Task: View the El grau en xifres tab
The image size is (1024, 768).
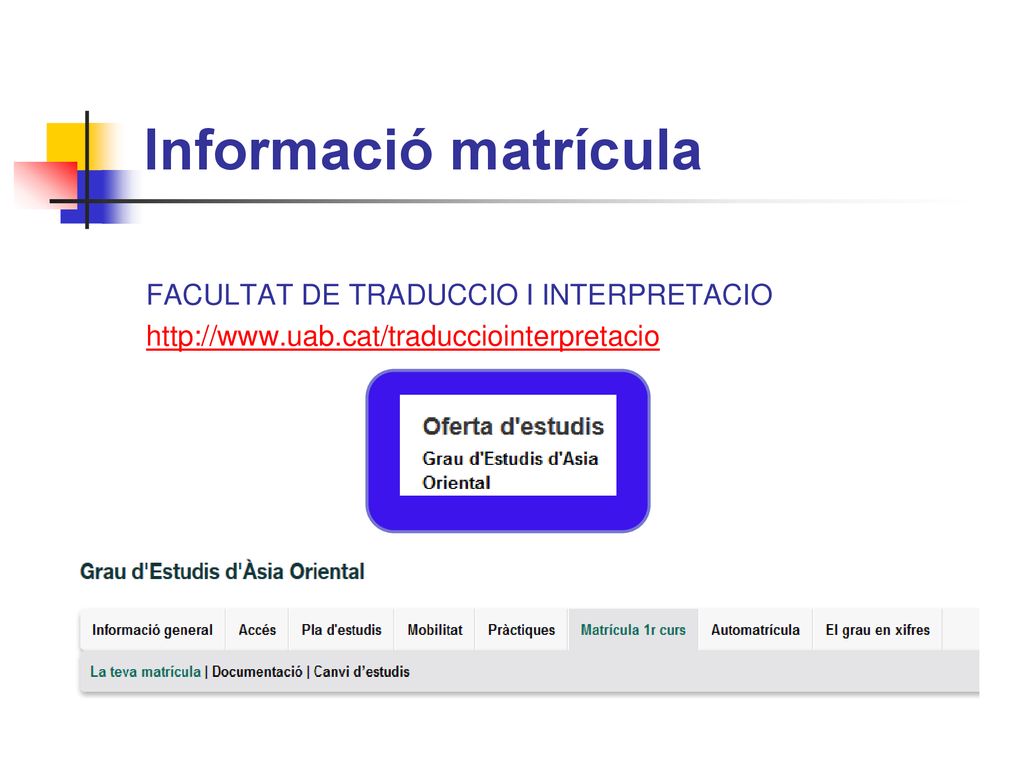Action: [877, 630]
